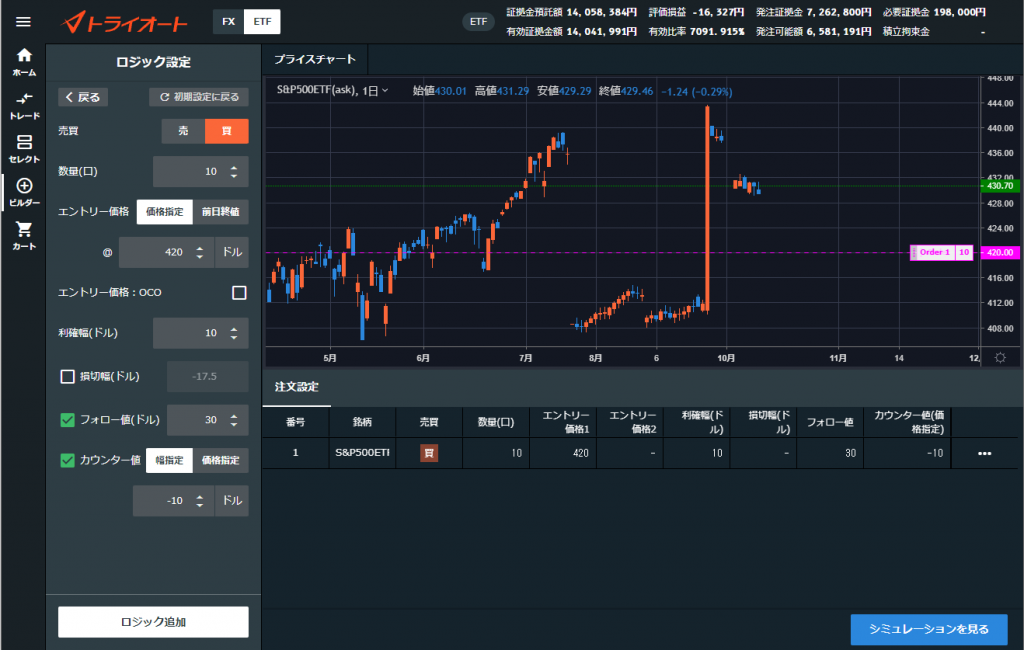Viewport: 1024px width, 650px height.
Task: Adjust follow value 30 stepper arrows
Action: point(234,420)
